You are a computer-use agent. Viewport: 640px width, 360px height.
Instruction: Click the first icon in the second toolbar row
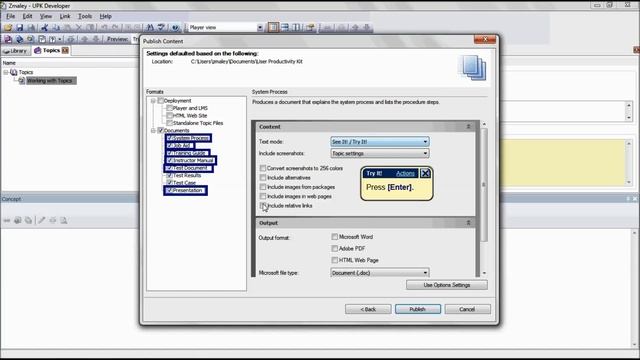[8, 39]
